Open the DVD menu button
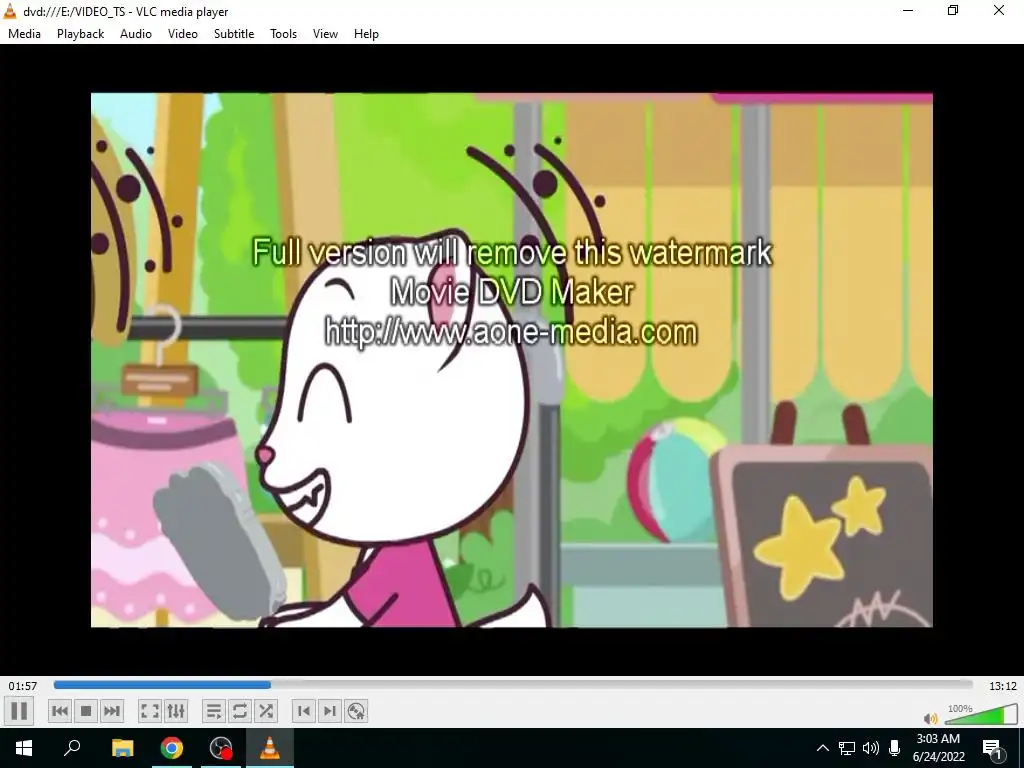 (x=356, y=711)
